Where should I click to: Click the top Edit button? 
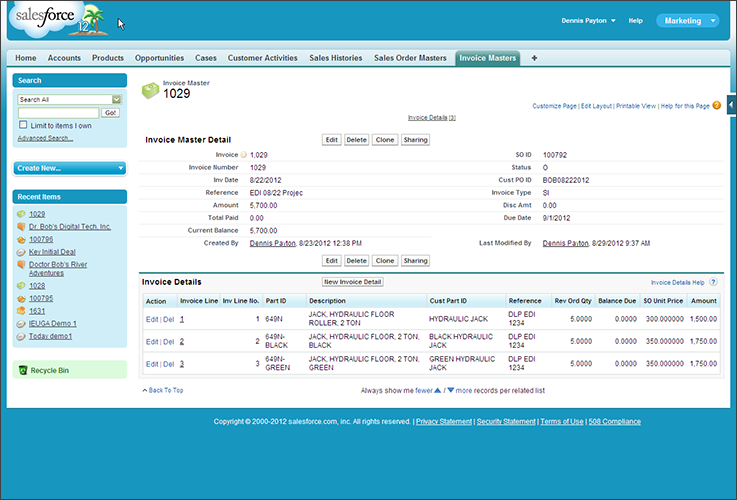click(331, 140)
